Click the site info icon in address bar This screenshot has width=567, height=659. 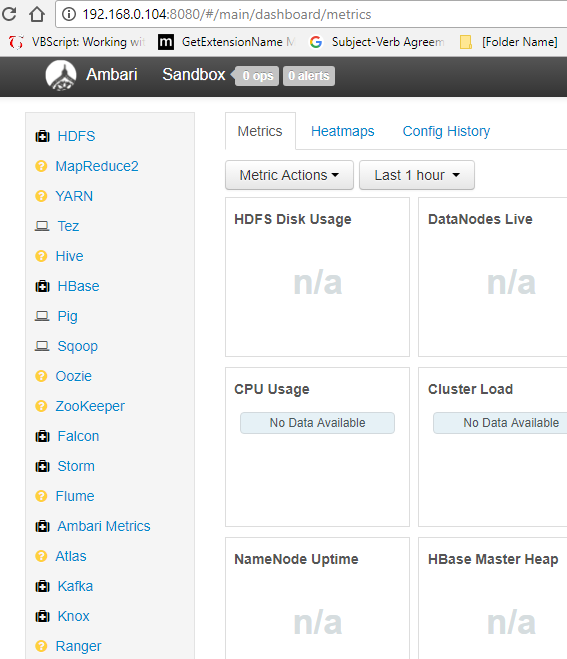pyautogui.click(x=69, y=14)
